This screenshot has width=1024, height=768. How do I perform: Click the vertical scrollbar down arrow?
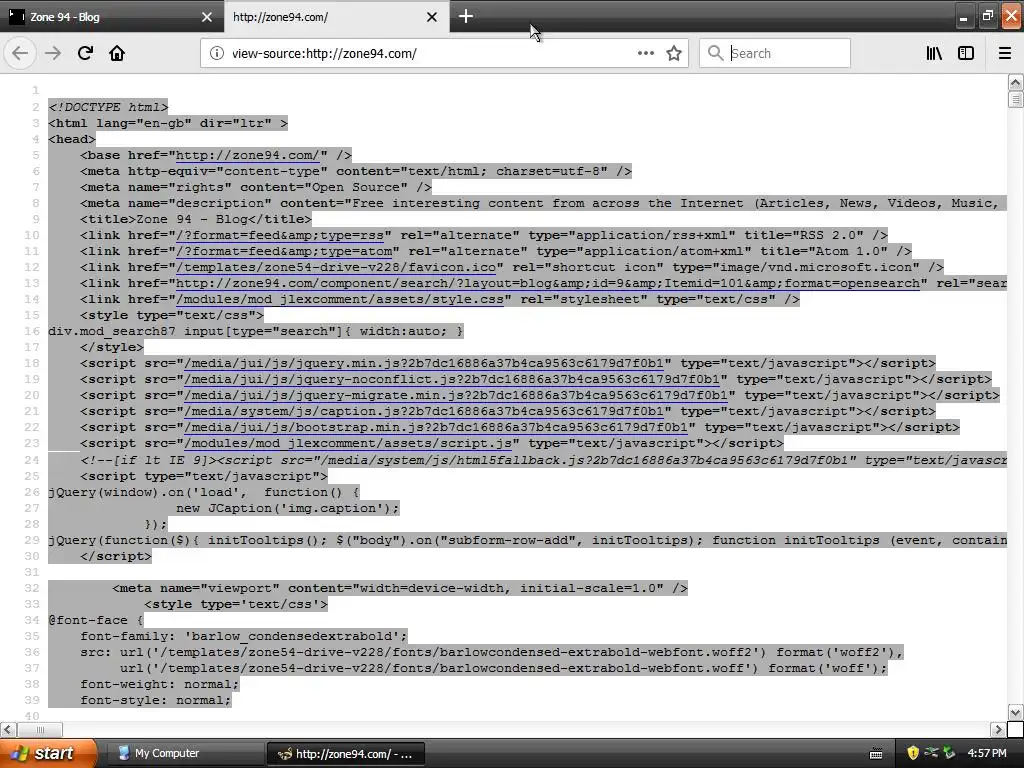point(1015,712)
